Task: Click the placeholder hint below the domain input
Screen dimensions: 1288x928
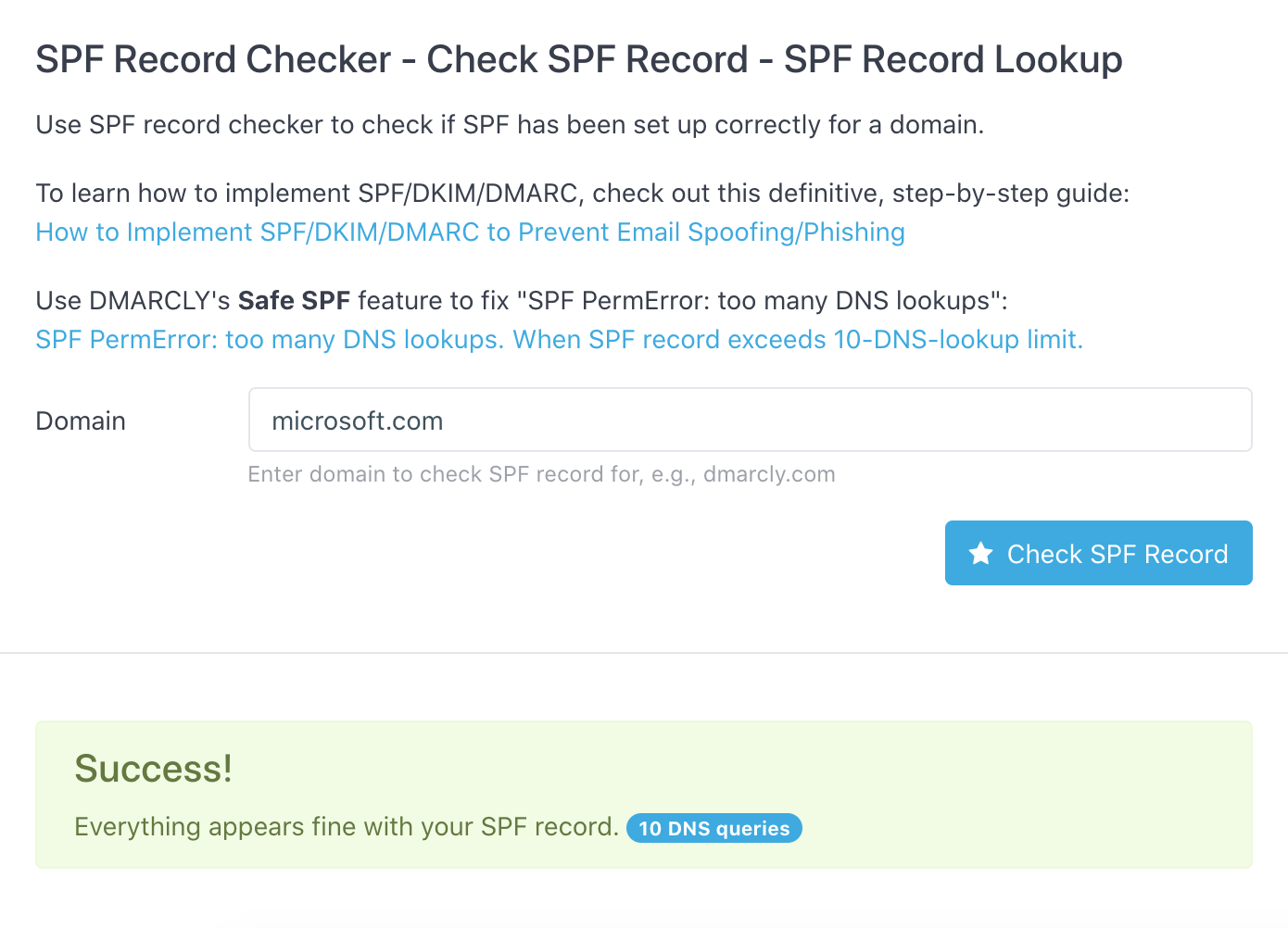Action: [541, 473]
